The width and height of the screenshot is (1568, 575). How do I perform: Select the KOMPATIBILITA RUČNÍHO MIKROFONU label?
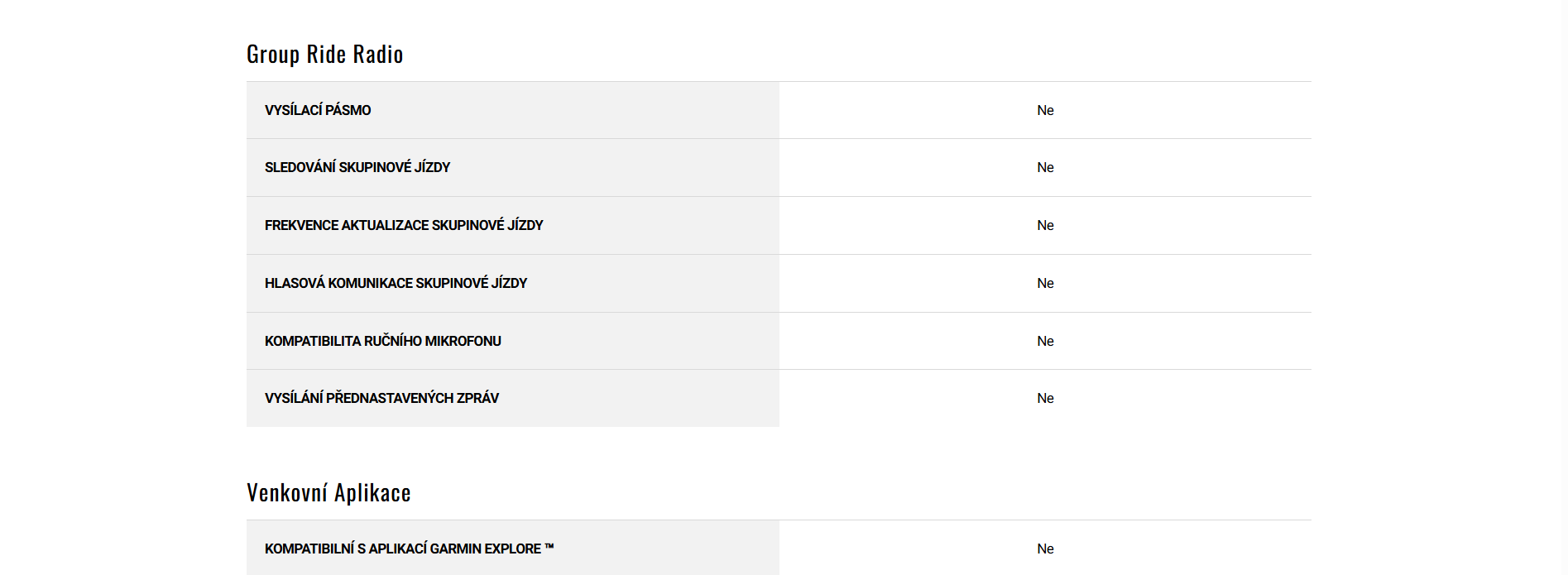coord(383,341)
